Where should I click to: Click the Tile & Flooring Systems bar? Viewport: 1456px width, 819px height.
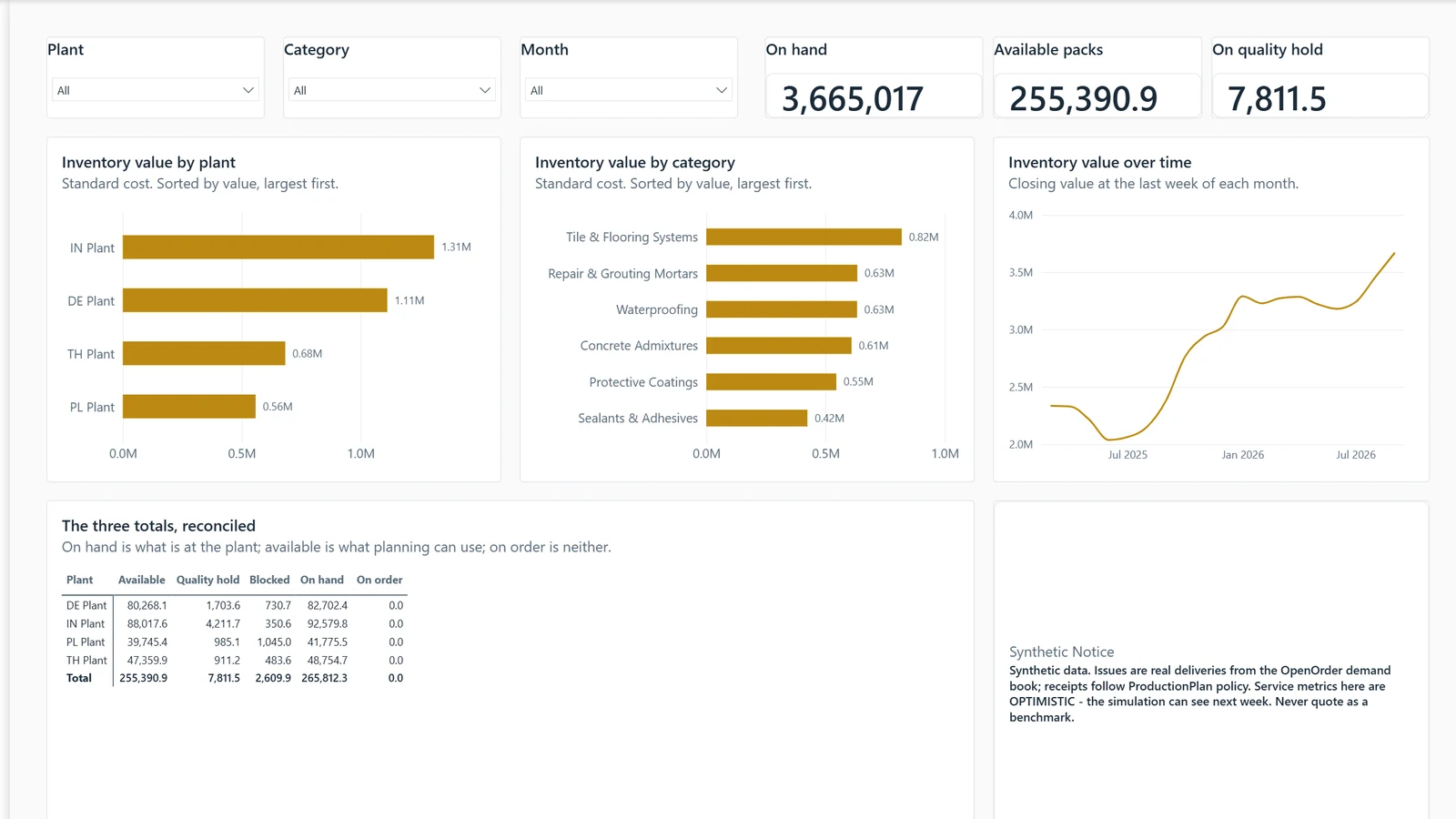click(804, 237)
